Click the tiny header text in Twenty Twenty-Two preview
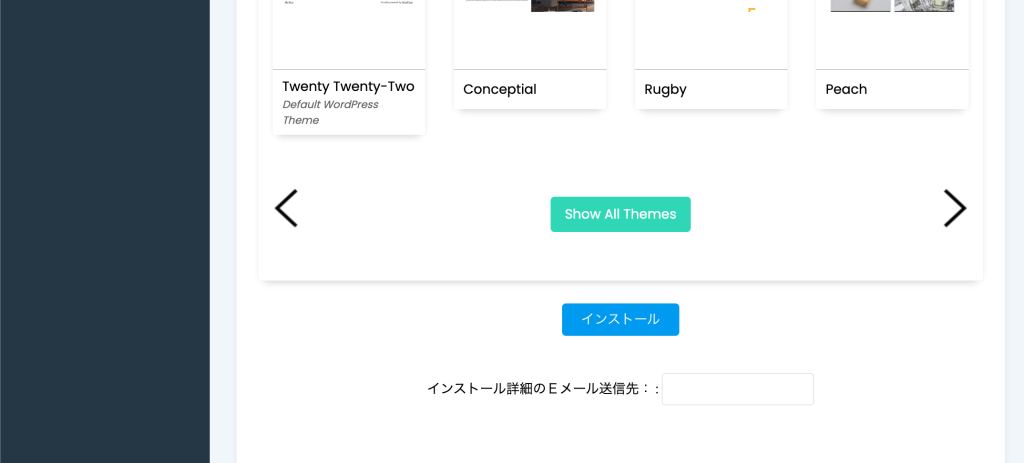This screenshot has width=1024, height=463. click(289, 3)
